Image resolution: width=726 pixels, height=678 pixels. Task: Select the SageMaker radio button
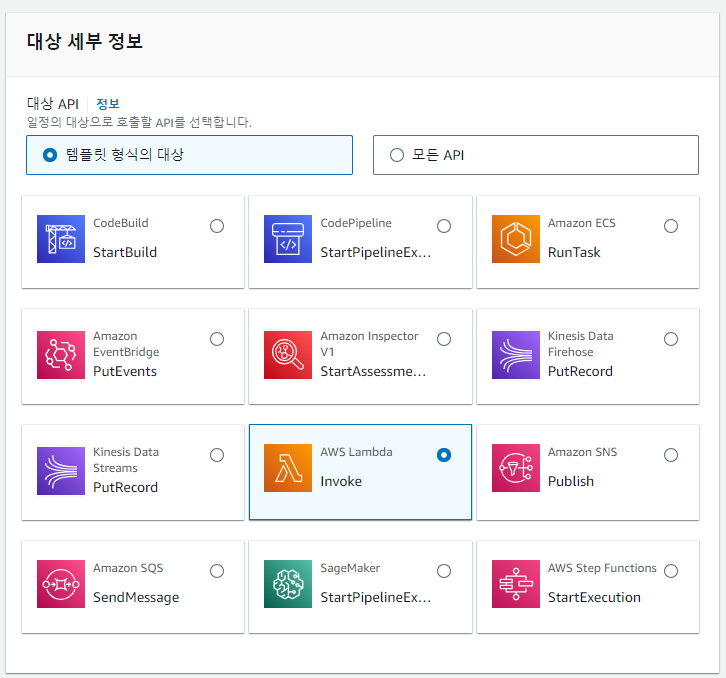(x=444, y=571)
